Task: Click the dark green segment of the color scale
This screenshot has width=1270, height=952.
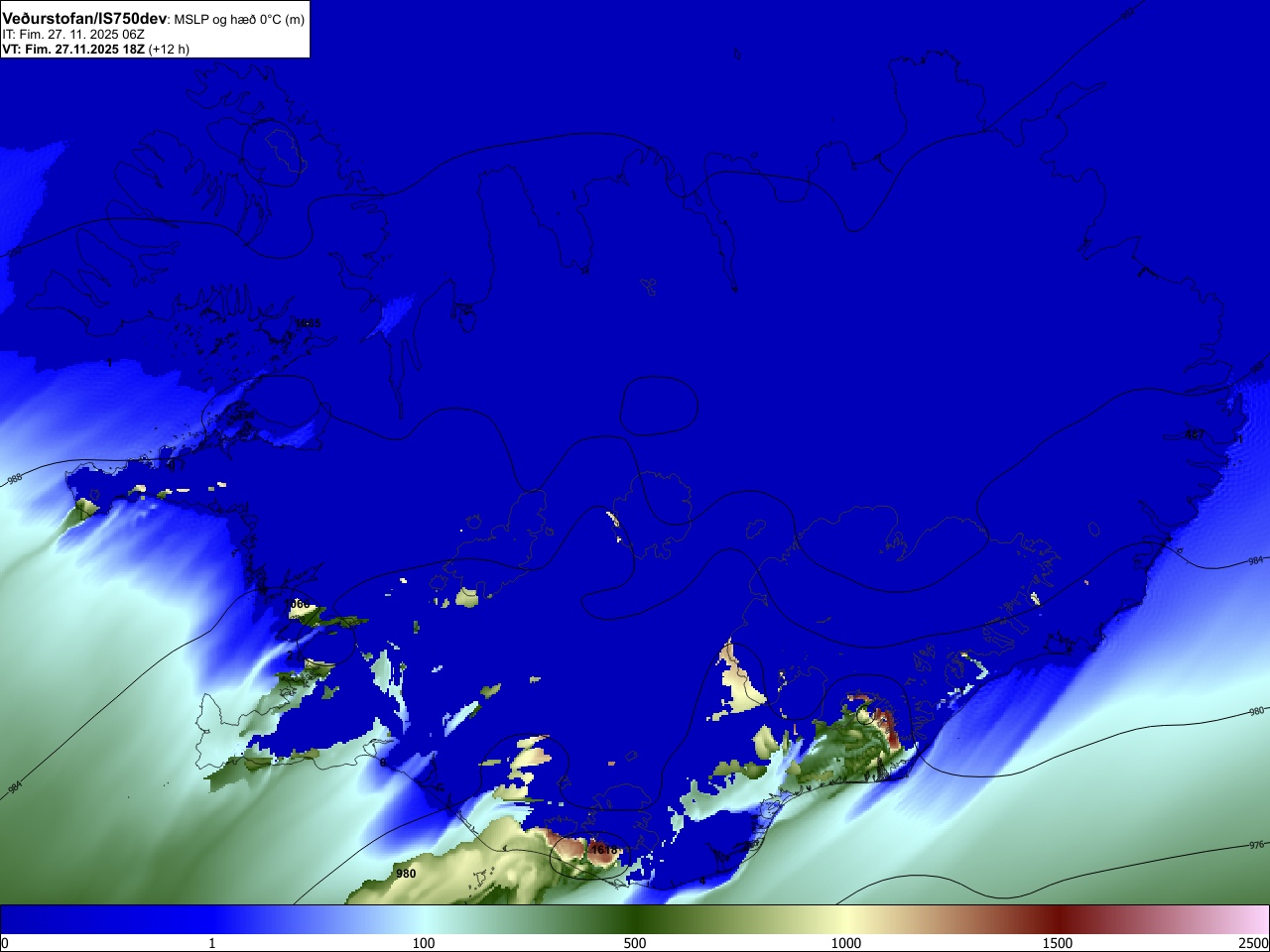Action: click(x=635, y=918)
